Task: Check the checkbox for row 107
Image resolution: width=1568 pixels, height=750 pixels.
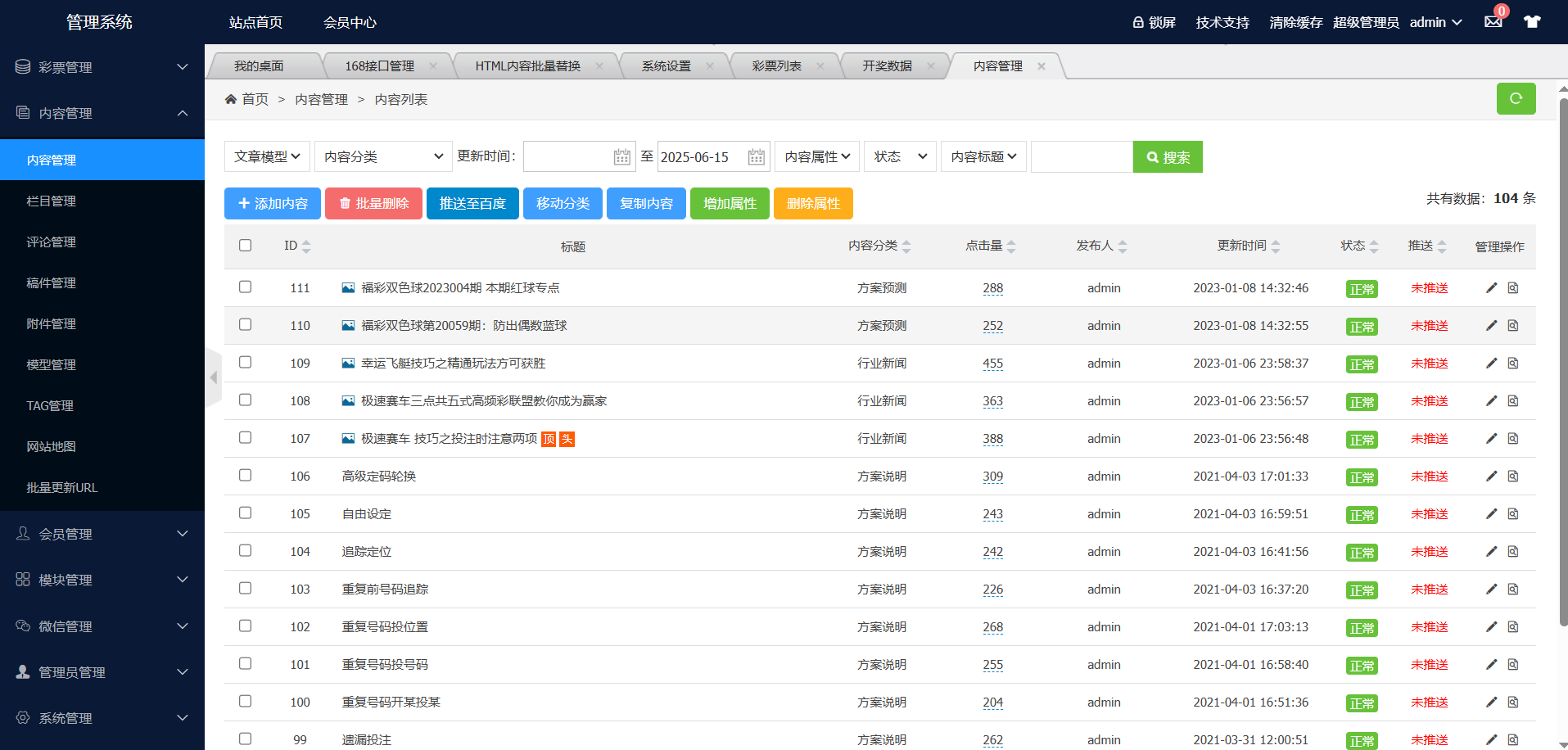Action: 245,437
